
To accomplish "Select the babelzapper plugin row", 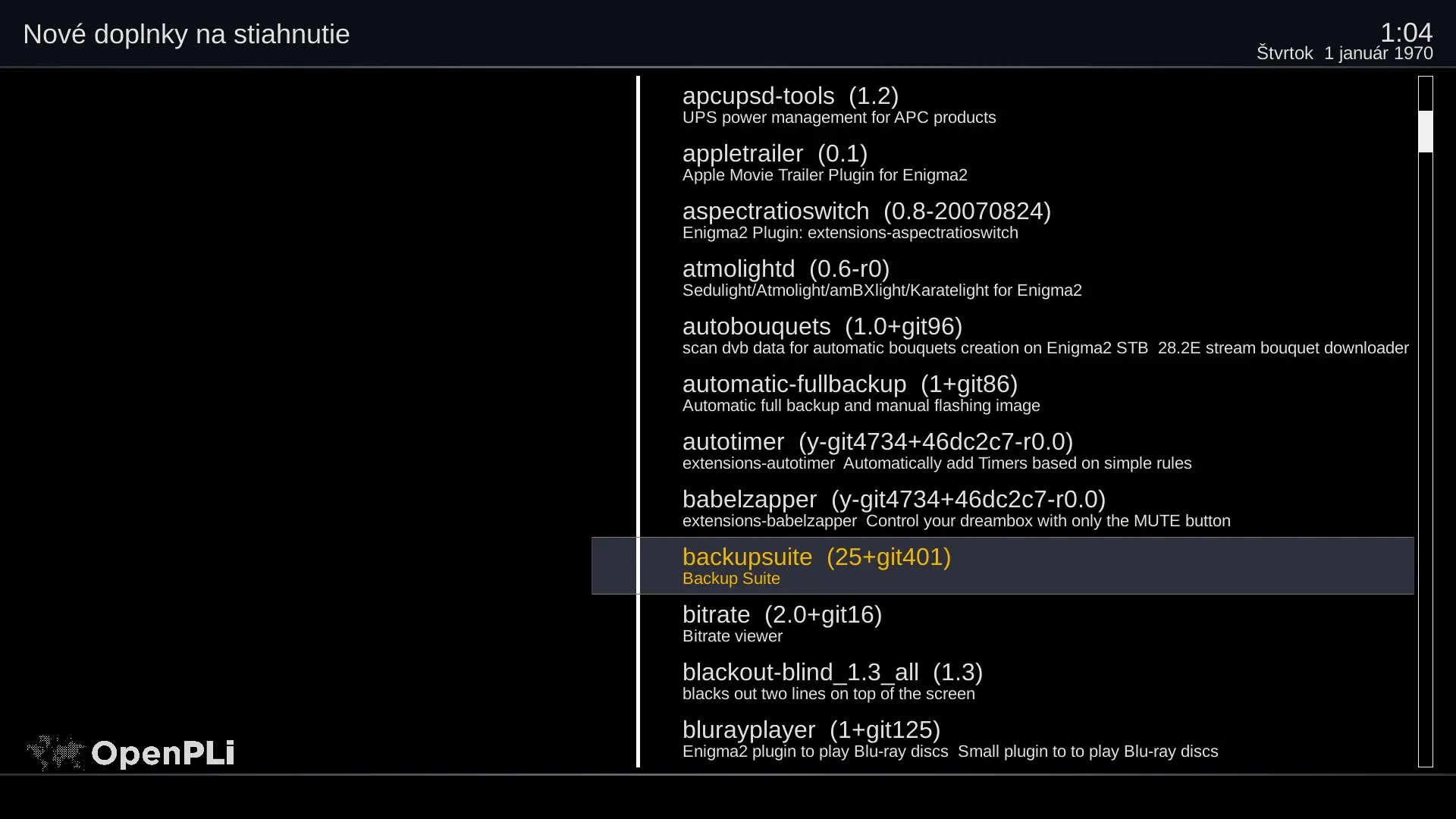I will click(x=1003, y=508).
